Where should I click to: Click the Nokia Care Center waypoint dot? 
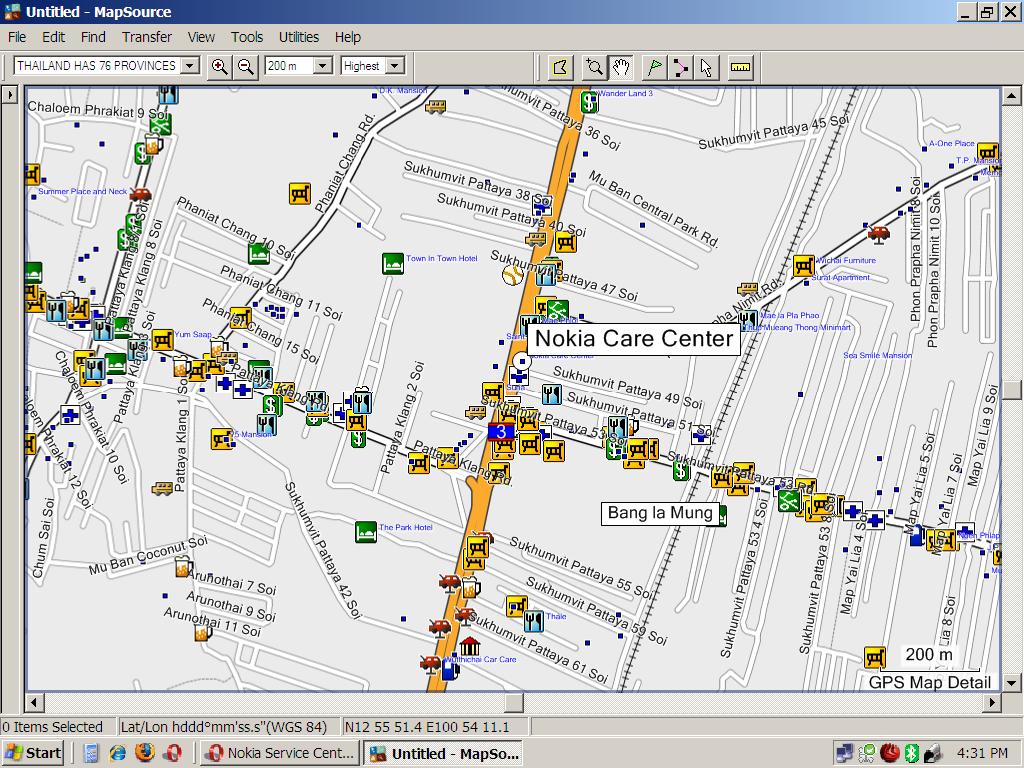coord(521,360)
